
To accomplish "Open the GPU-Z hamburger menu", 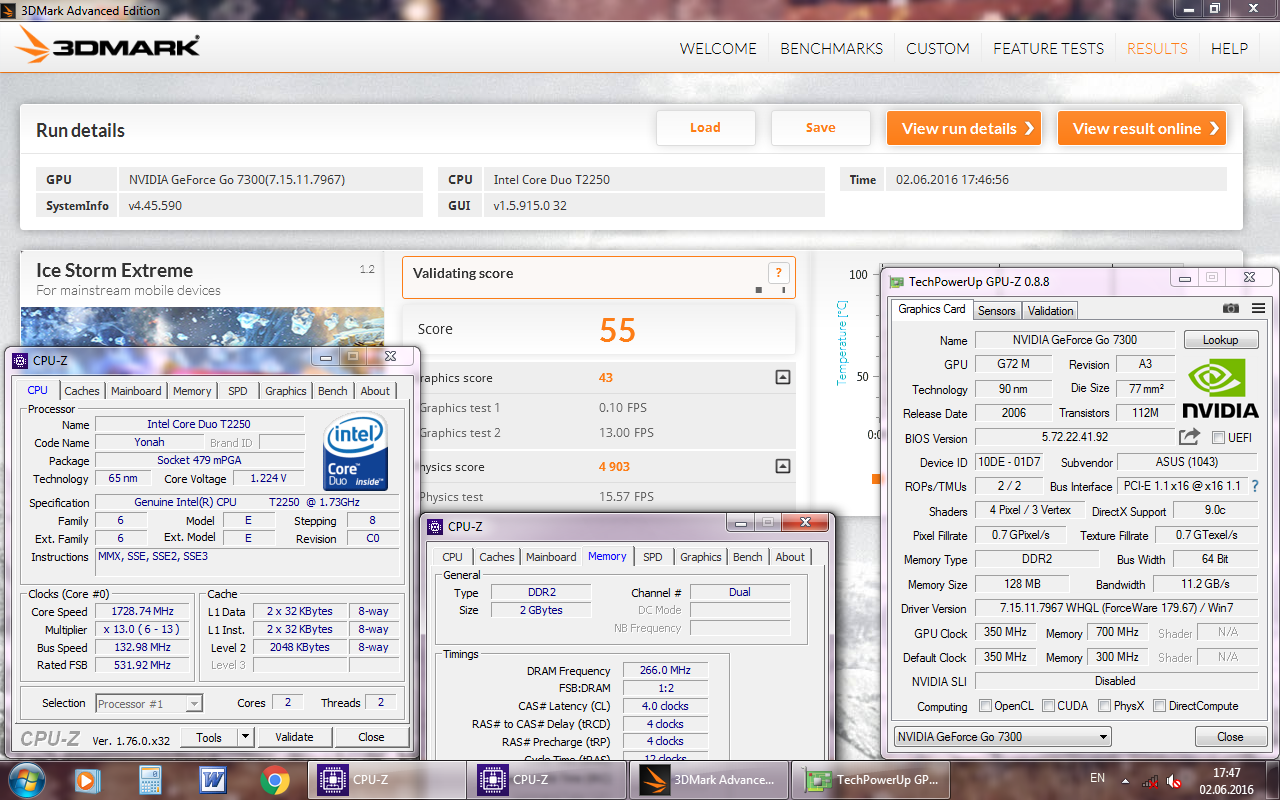I will (x=1258, y=309).
